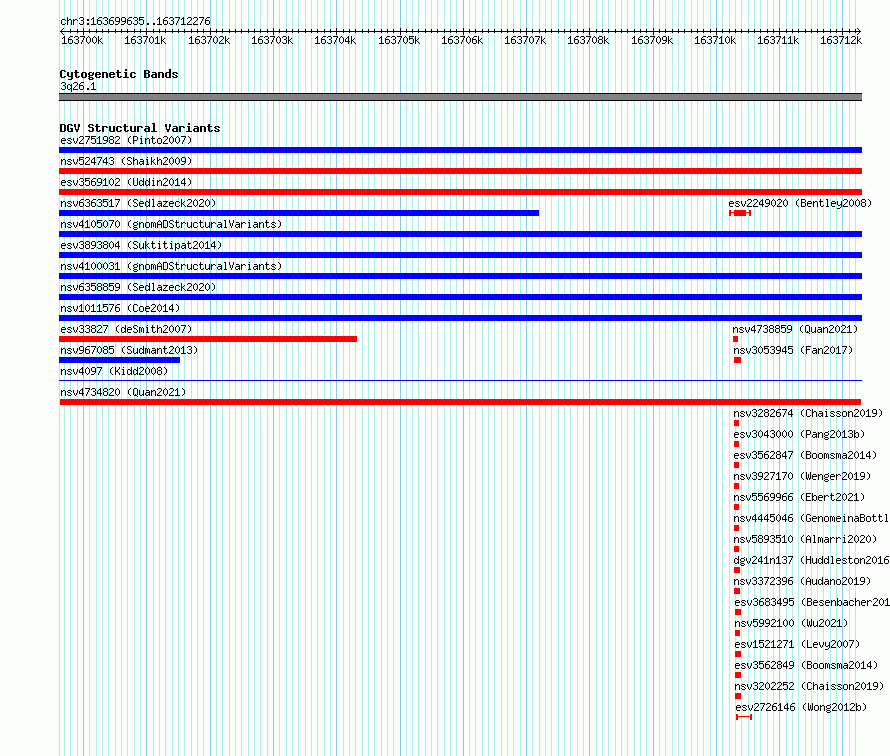Click the esv3893804 (Suktitipat2014) label
The width and height of the screenshot is (890, 756).
(141, 245)
